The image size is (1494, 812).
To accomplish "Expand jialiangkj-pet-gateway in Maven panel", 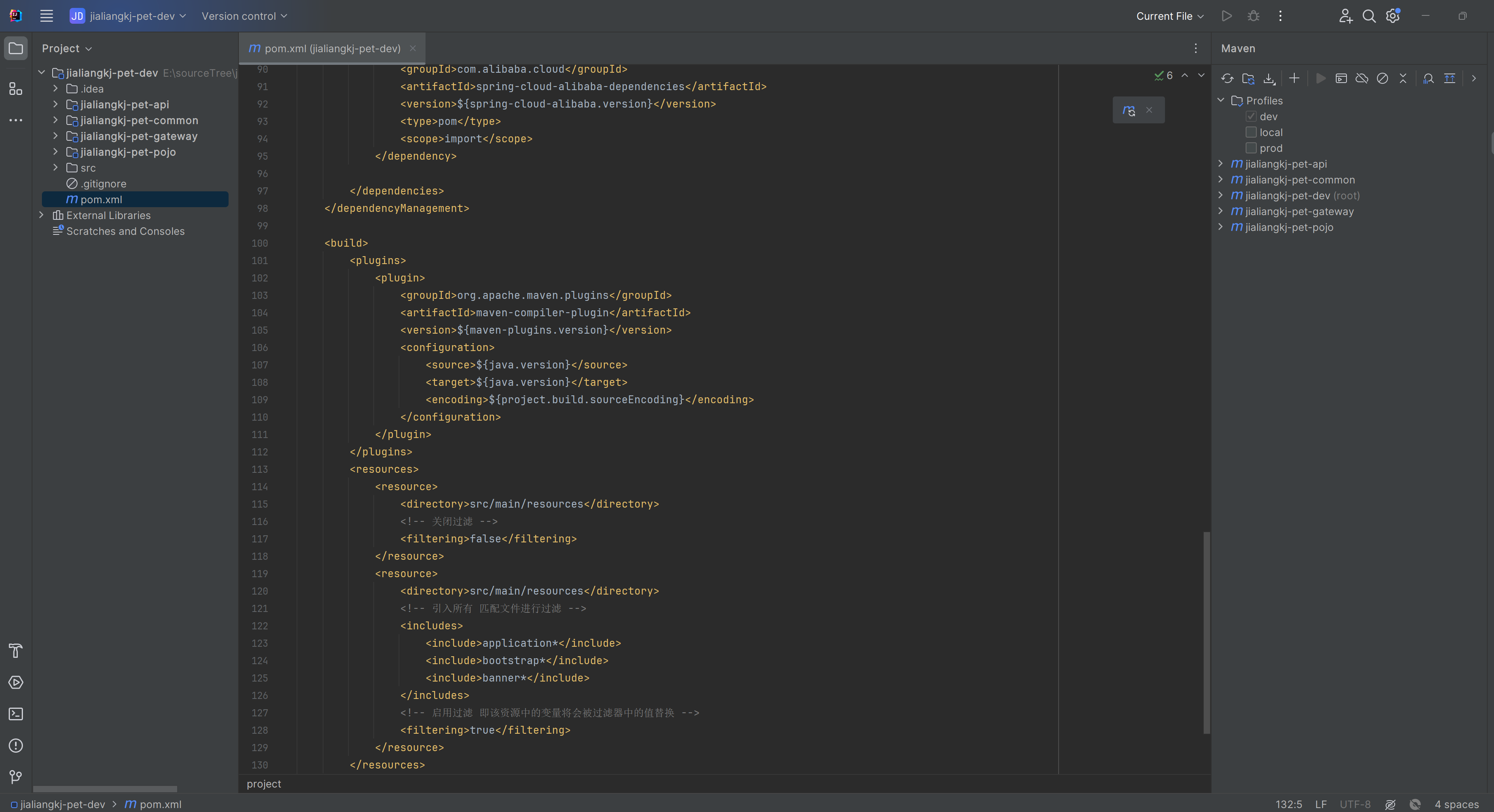I will pyautogui.click(x=1221, y=211).
